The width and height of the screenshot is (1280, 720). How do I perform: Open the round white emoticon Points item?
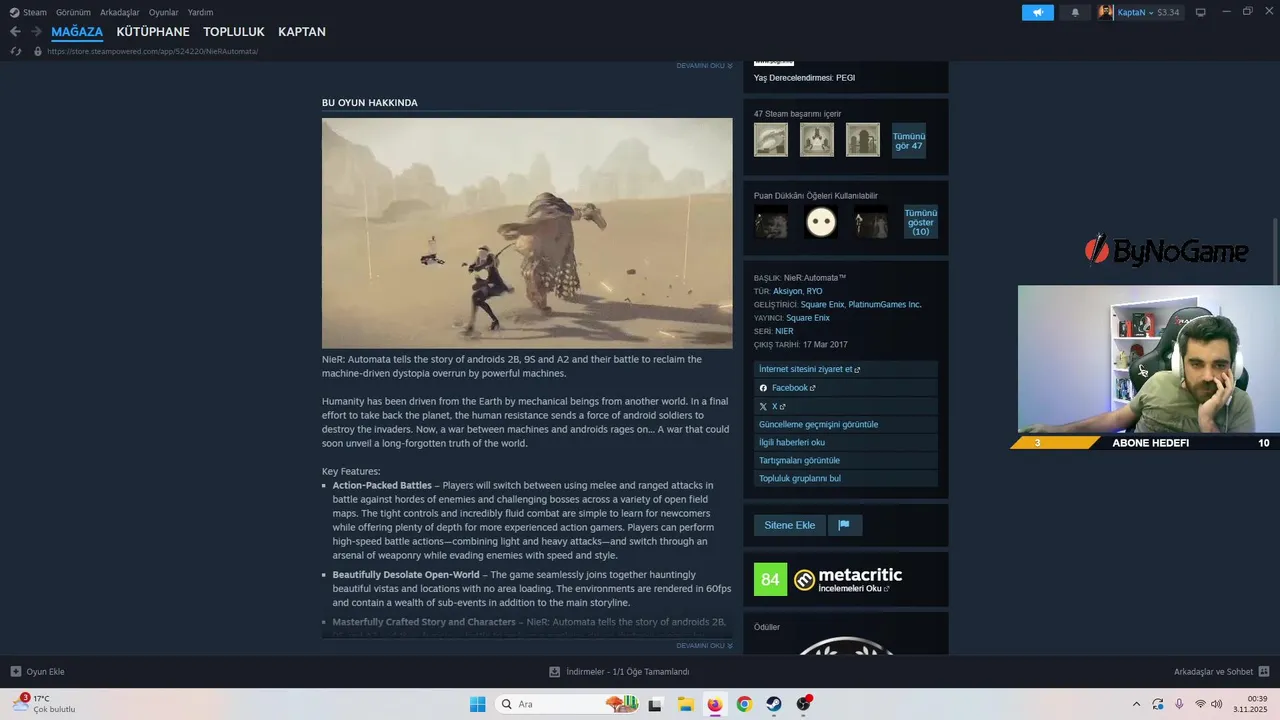click(x=821, y=222)
